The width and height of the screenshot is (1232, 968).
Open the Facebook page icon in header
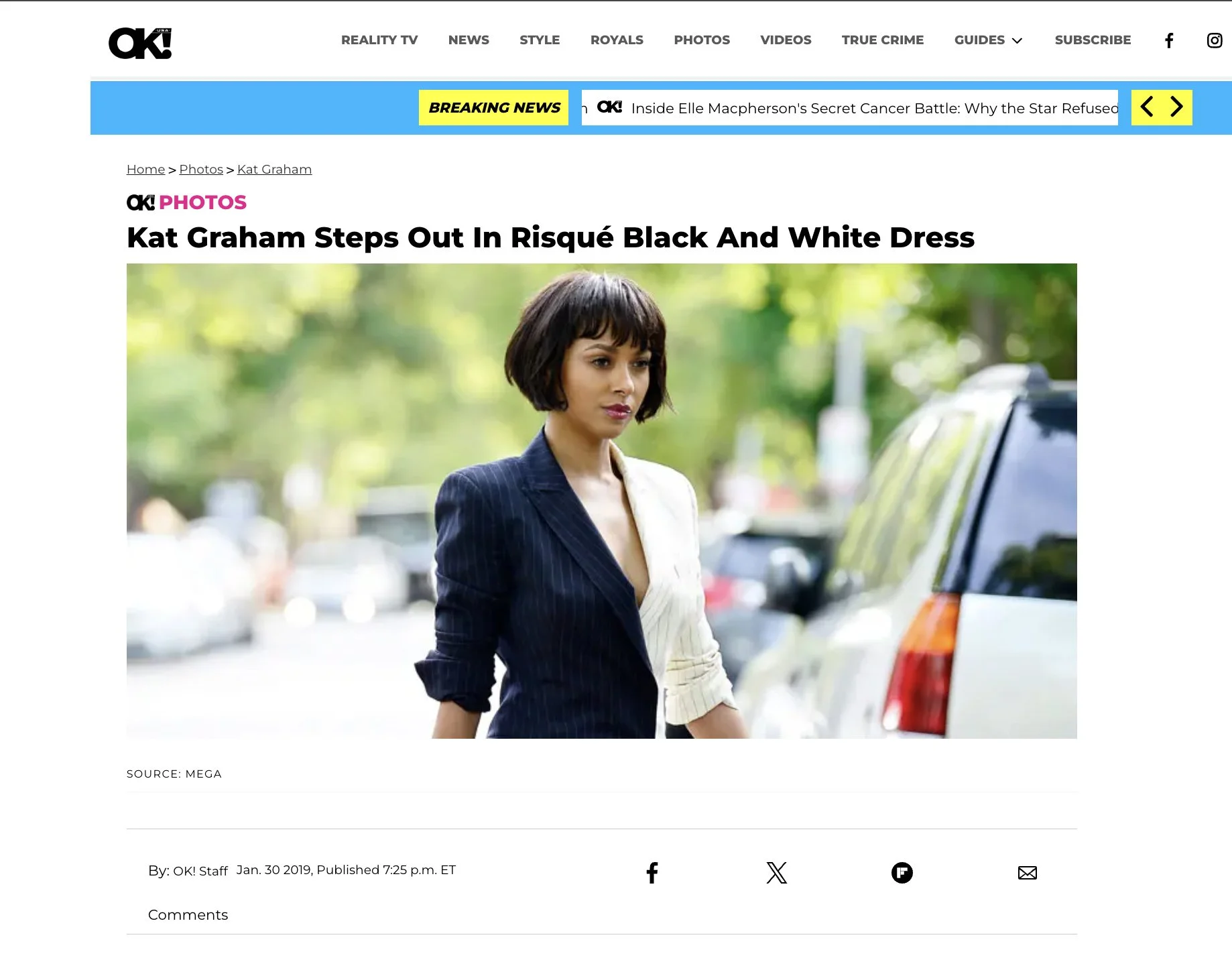[1169, 40]
